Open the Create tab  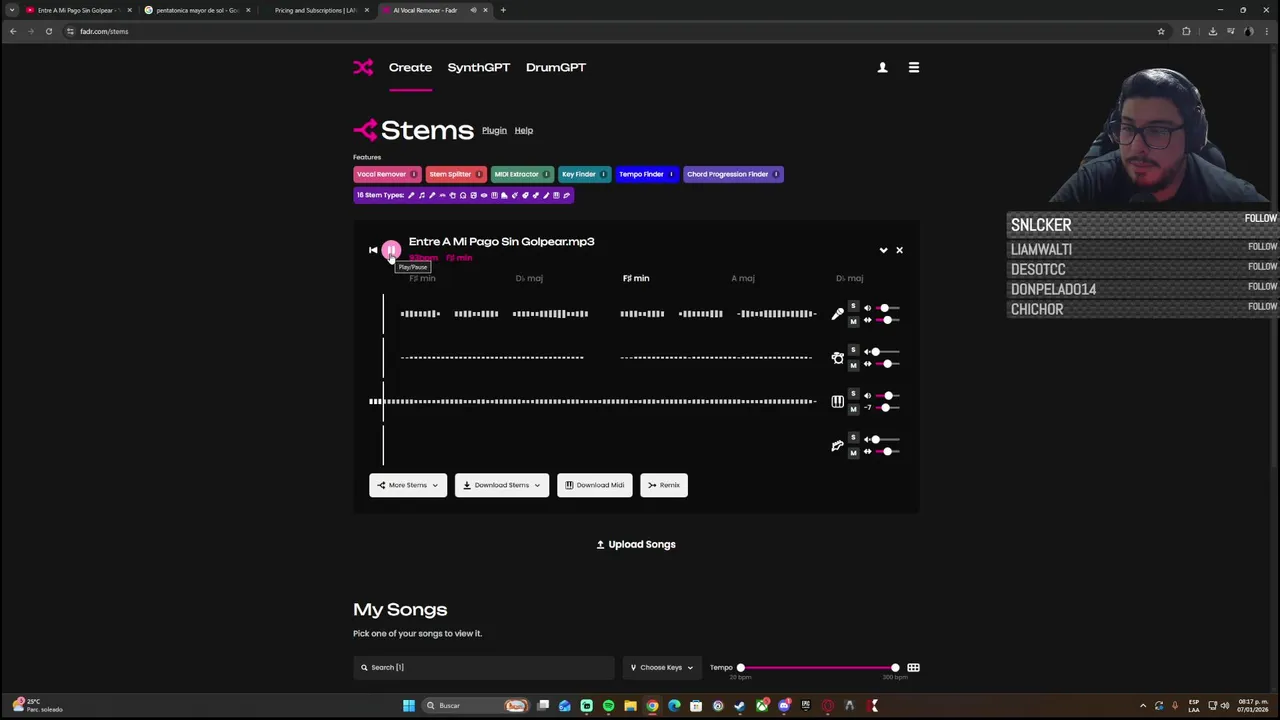410,67
